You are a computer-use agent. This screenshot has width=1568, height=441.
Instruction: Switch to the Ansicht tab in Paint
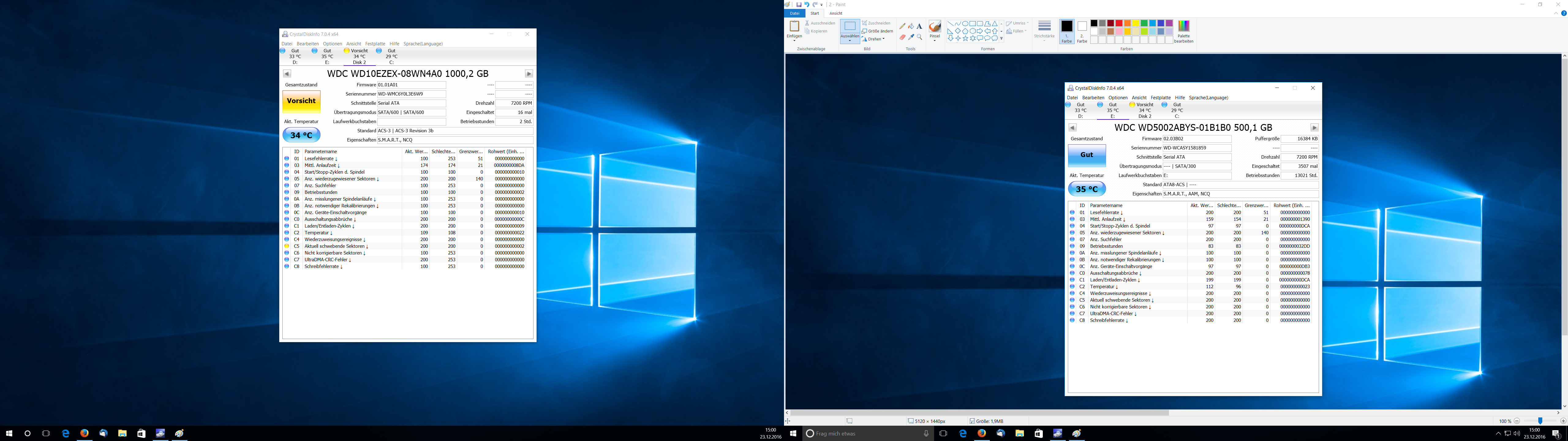[836, 13]
